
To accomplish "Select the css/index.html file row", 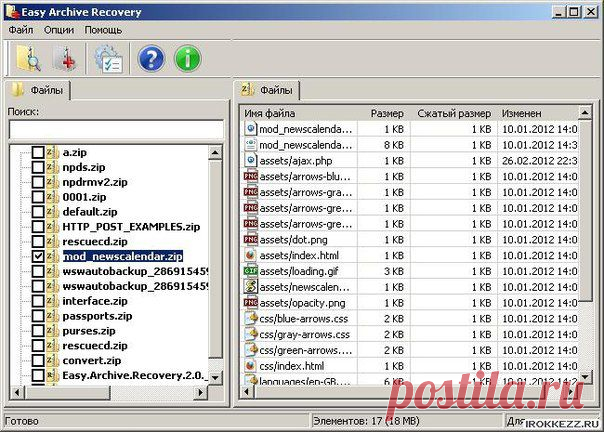I will (x=409, y=366).
